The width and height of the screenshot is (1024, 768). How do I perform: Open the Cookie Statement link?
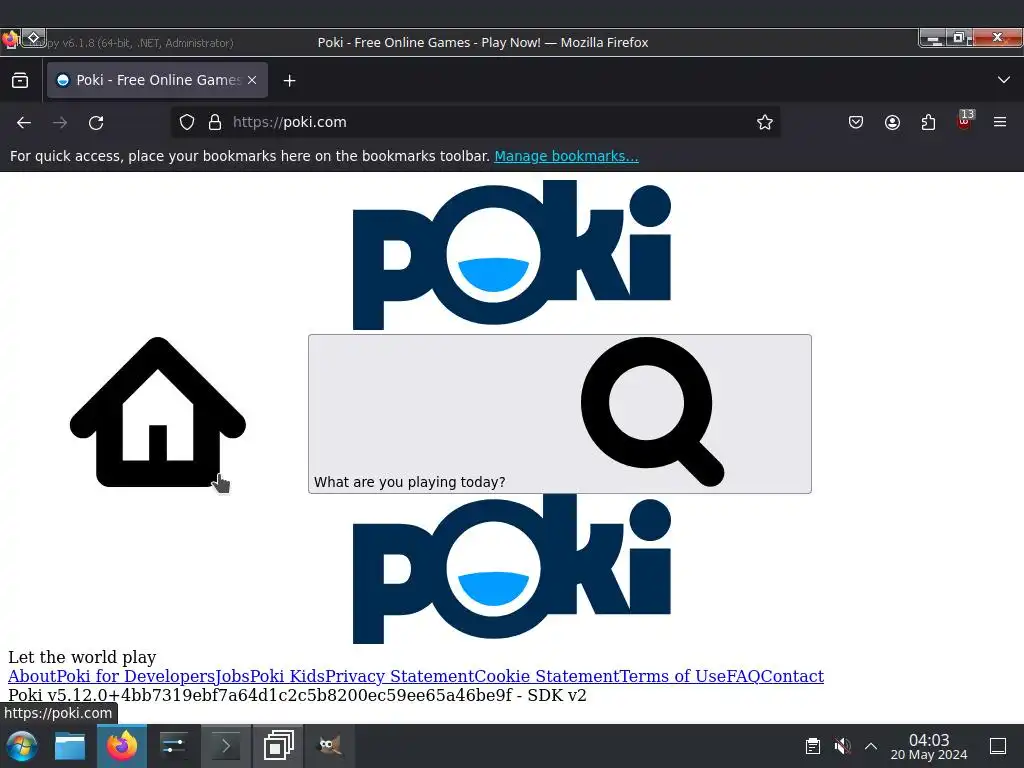547,676
